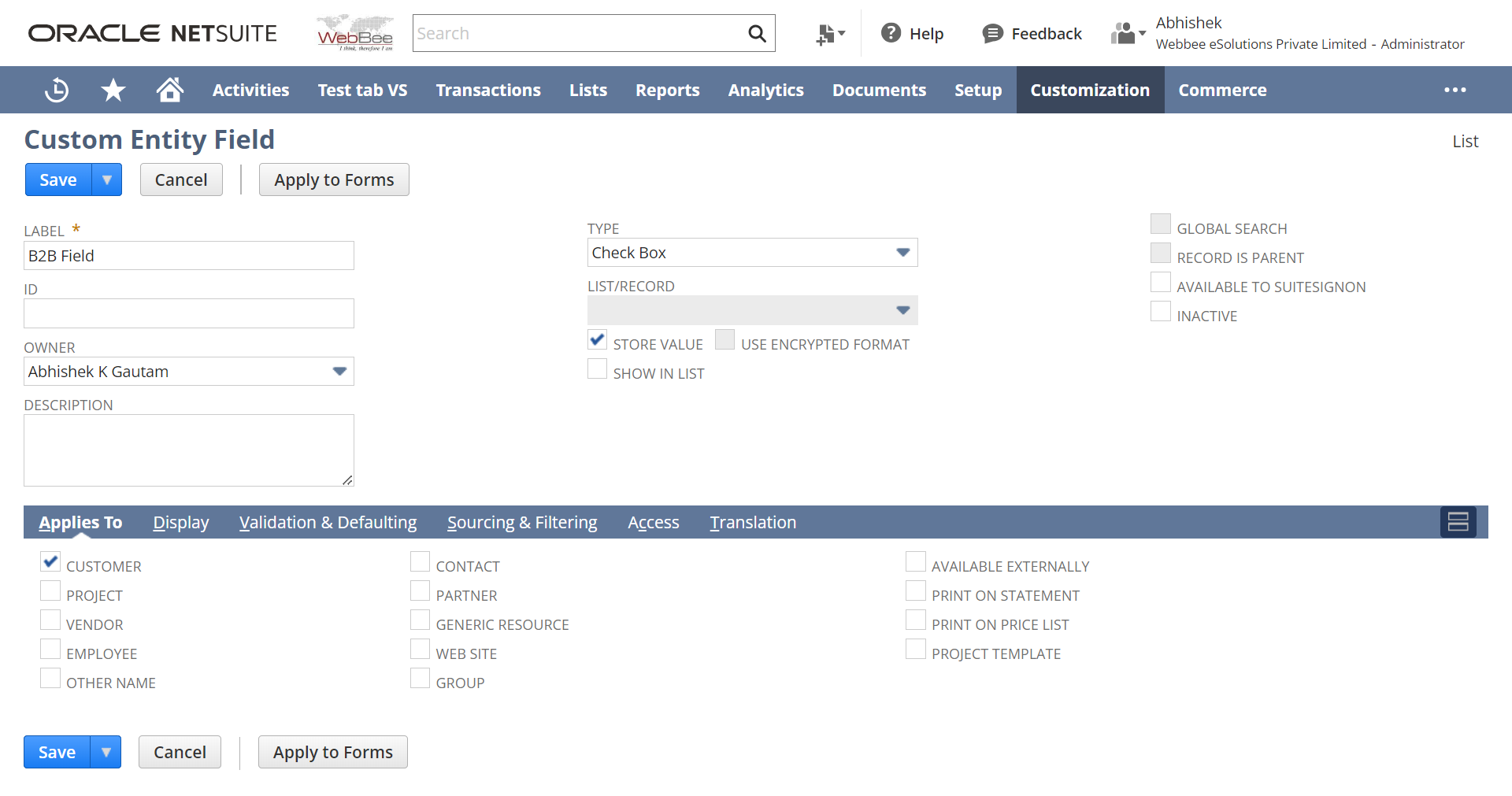The height and width of the screenshot is (796, 1512).
Task: Click the Help icon
Action: [890, 33]
